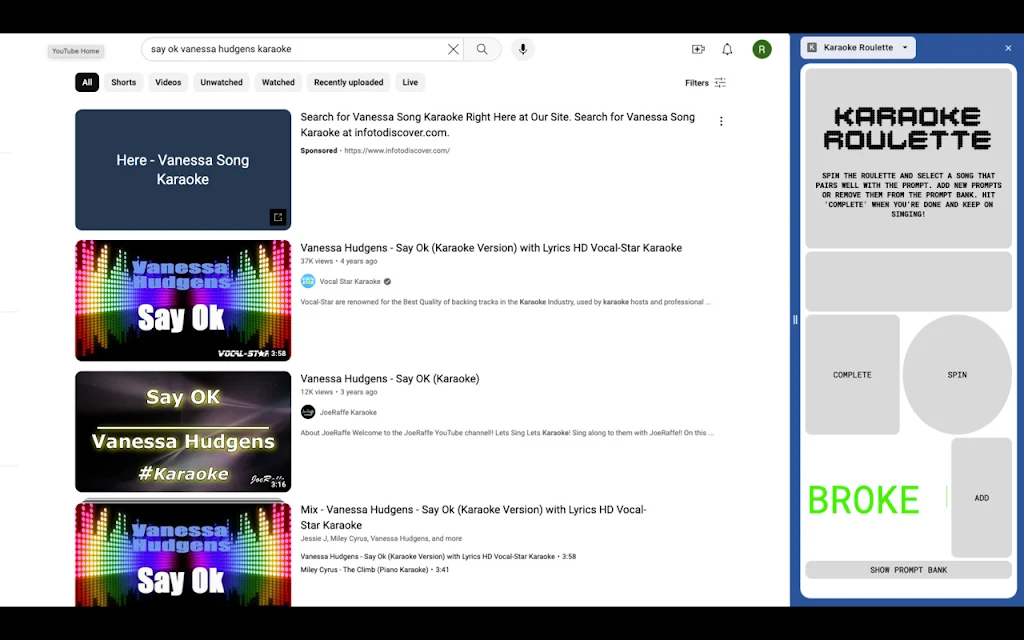The height and width of the screenshot is (640, 1024).
Task: Open the Vocal-Star Say Ok karaoke thumbnail
Action: click(183, 300)
